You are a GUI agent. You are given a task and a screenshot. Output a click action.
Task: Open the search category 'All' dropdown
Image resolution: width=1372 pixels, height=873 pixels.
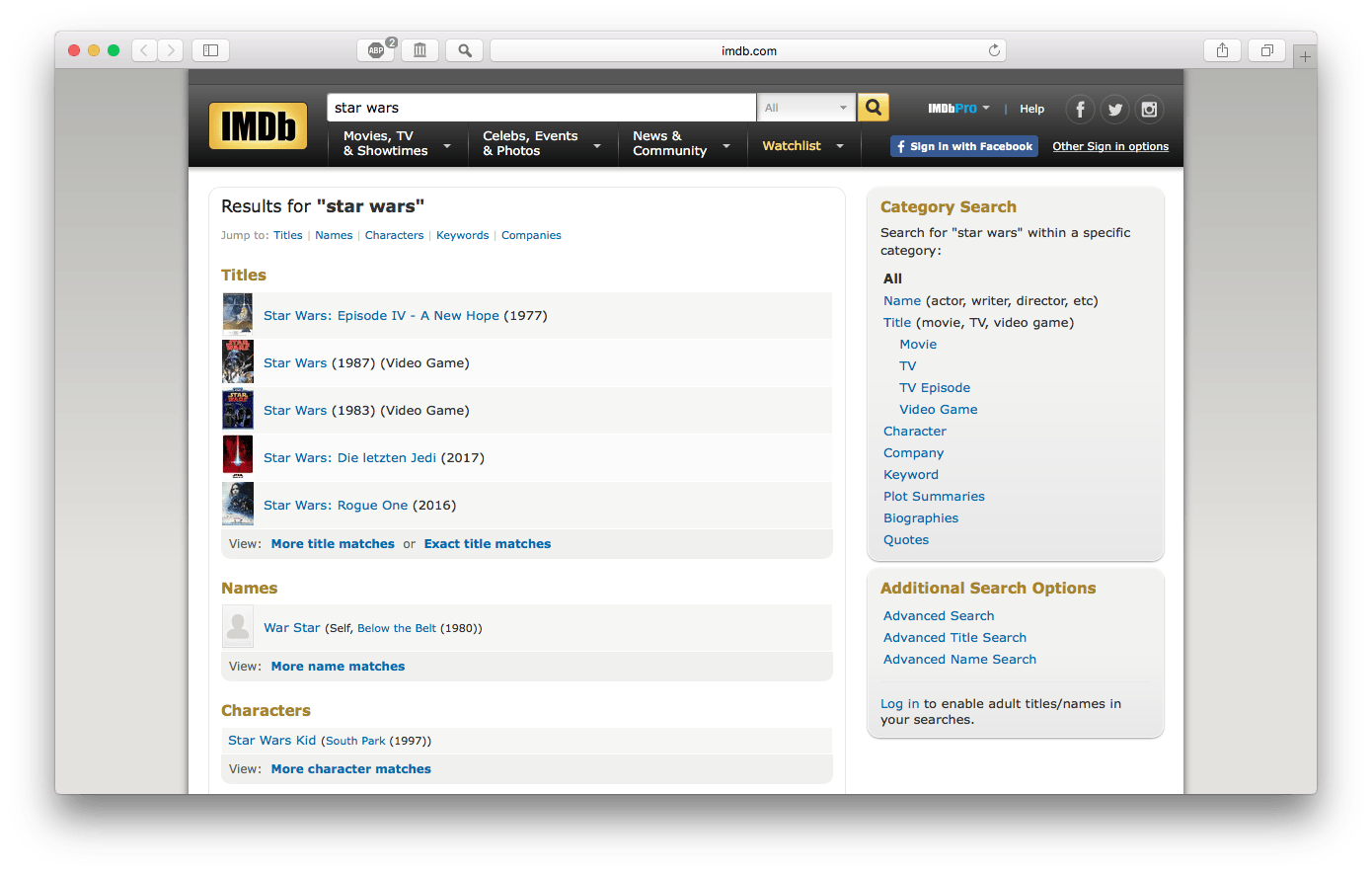805,108
